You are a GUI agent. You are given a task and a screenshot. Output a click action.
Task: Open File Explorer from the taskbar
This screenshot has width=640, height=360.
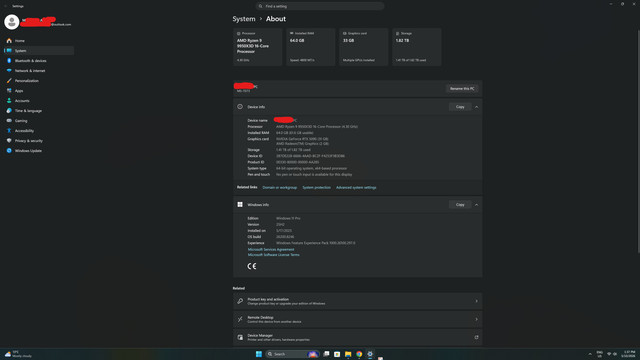(348, 354)
